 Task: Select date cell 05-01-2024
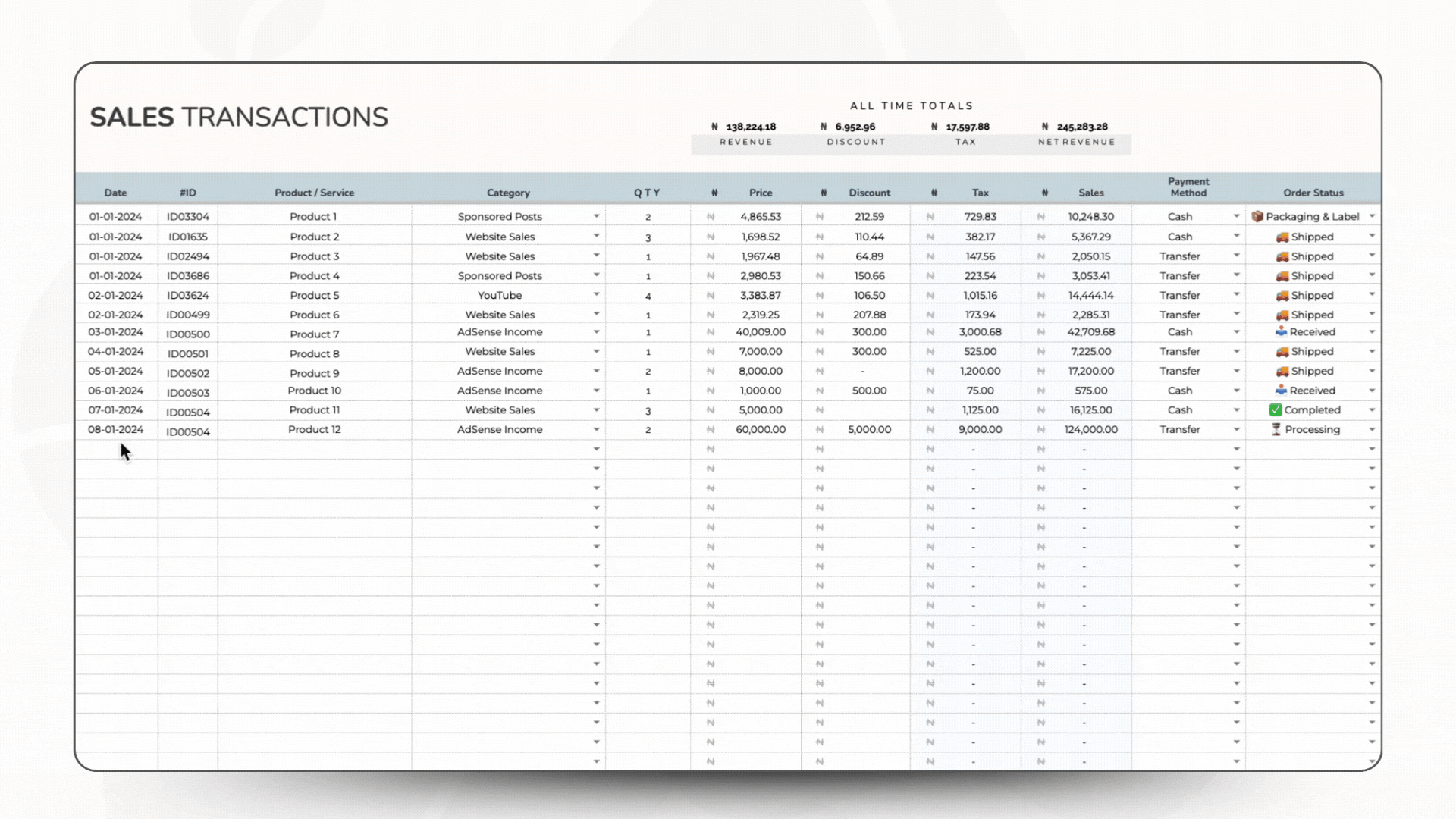pyautogui.click(x=116, y=372)
